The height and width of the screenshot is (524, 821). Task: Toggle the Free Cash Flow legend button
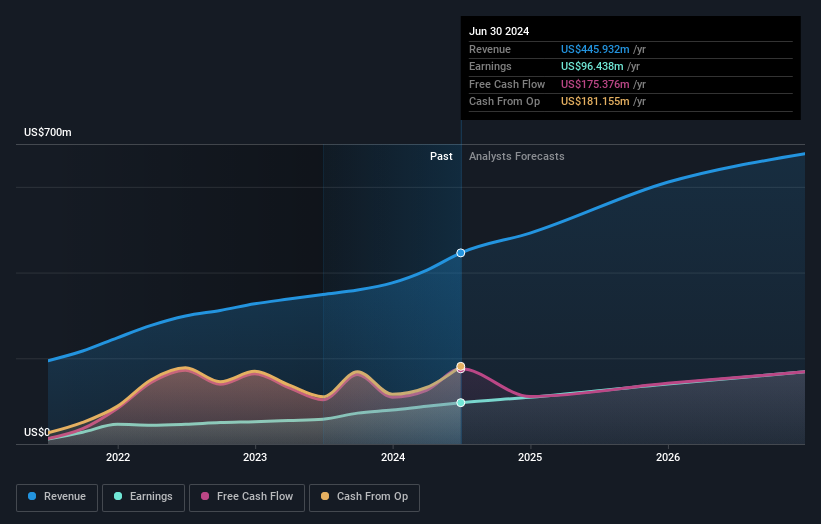247,497
